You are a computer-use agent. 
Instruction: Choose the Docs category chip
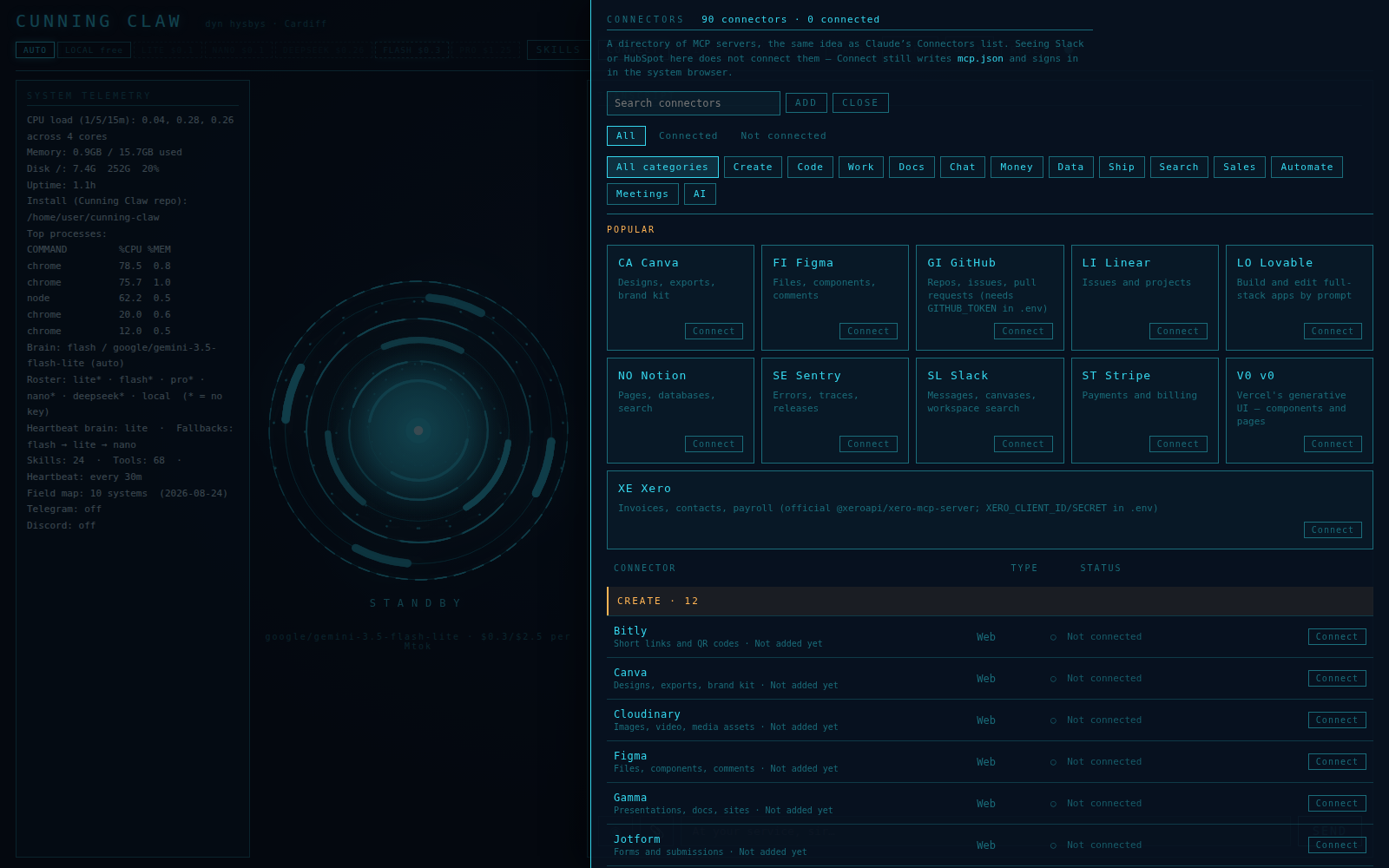(x=912, y=168)
